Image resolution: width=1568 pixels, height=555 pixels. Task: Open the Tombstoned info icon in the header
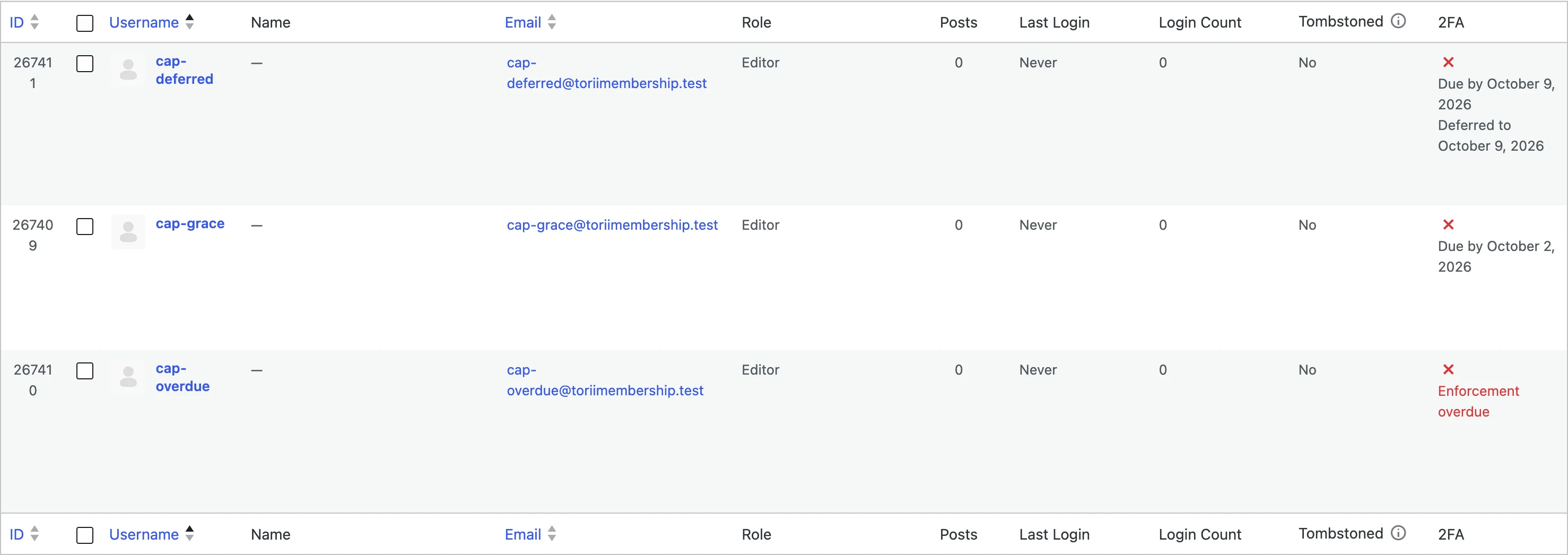tap(1399, 21)
